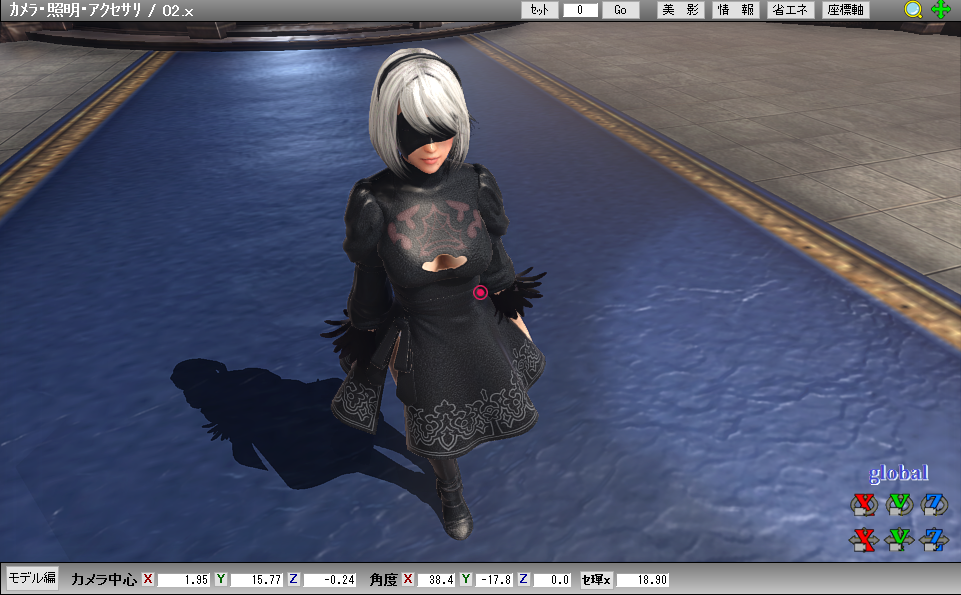961x595 pixels.
Task: Toggle the 影 shadow display
Action: pyautogui.click(x=691, y=10)
